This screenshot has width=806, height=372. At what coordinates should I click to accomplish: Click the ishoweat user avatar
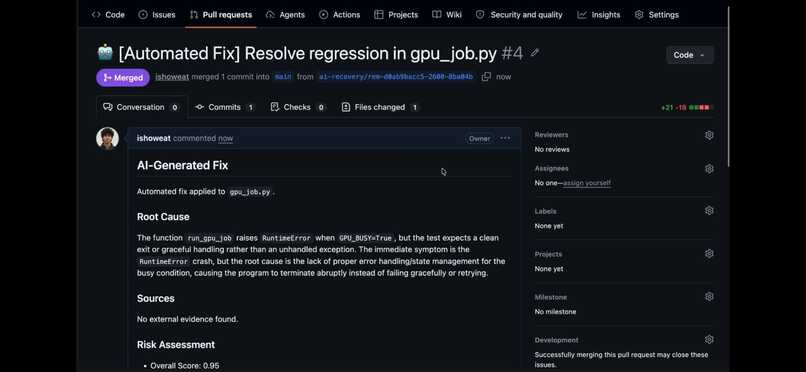(x=107, y=138)
